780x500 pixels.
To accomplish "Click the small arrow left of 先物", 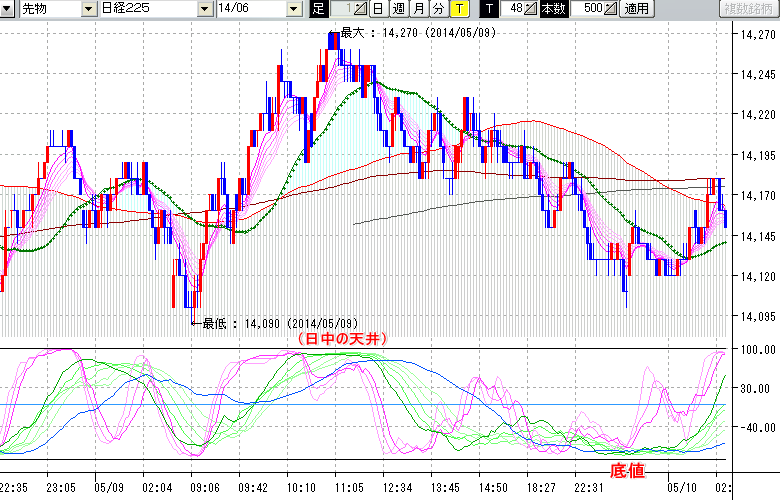I will coord(9,9).
